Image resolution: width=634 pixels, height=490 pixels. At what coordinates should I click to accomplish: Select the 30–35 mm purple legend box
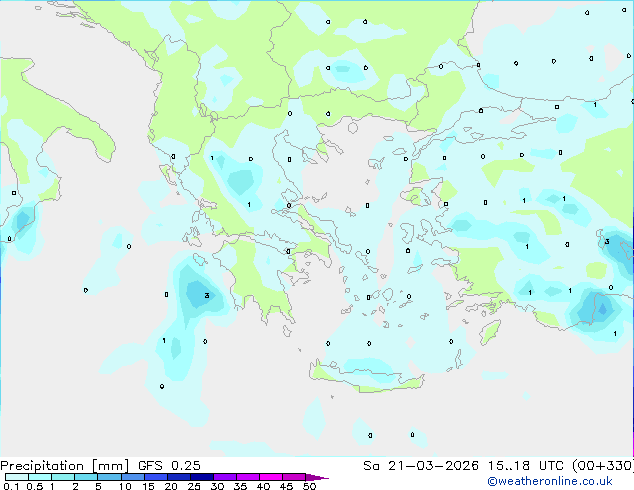pos(225,477)
